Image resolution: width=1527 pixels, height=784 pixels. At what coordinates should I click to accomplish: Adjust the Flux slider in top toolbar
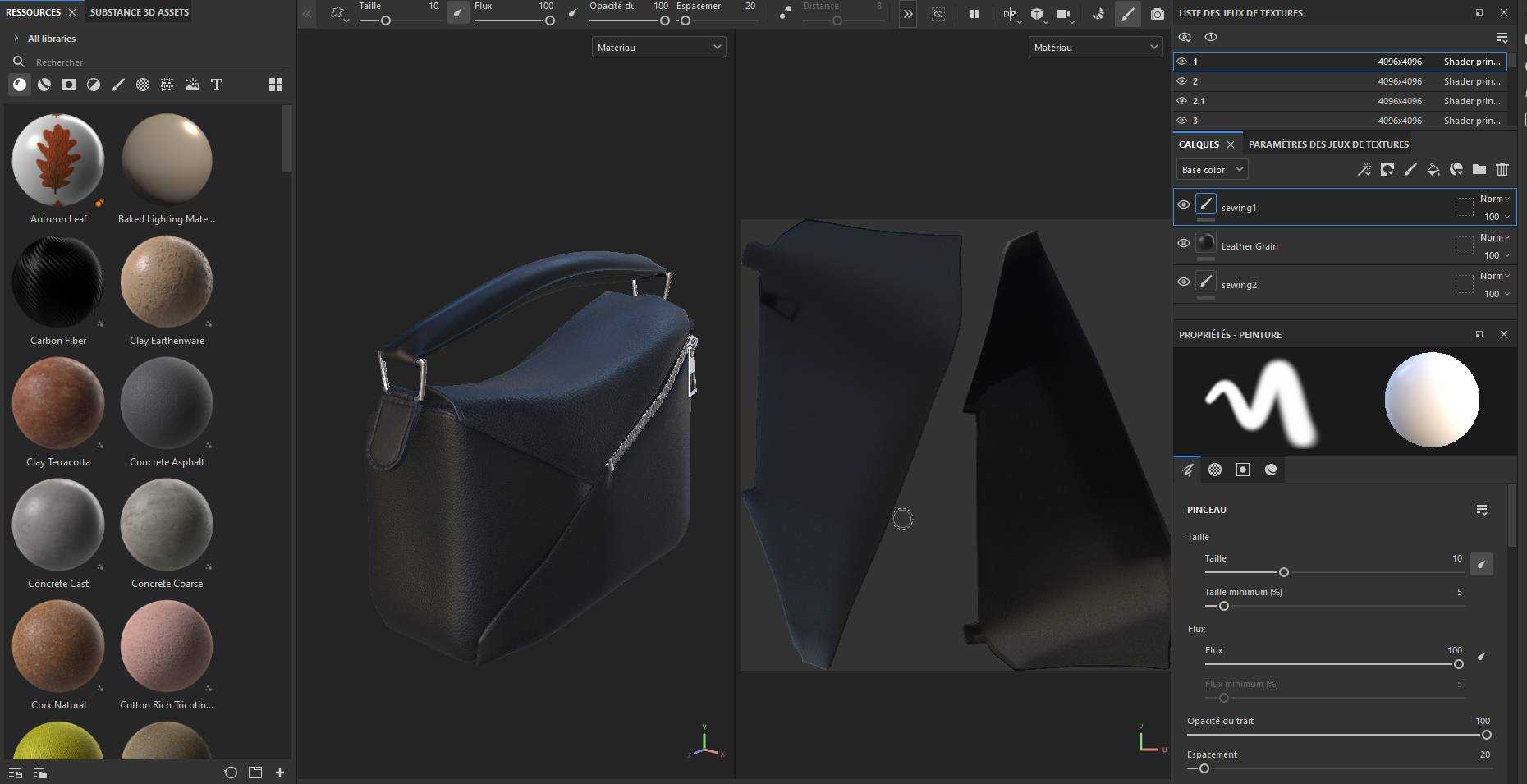(515, 21)
